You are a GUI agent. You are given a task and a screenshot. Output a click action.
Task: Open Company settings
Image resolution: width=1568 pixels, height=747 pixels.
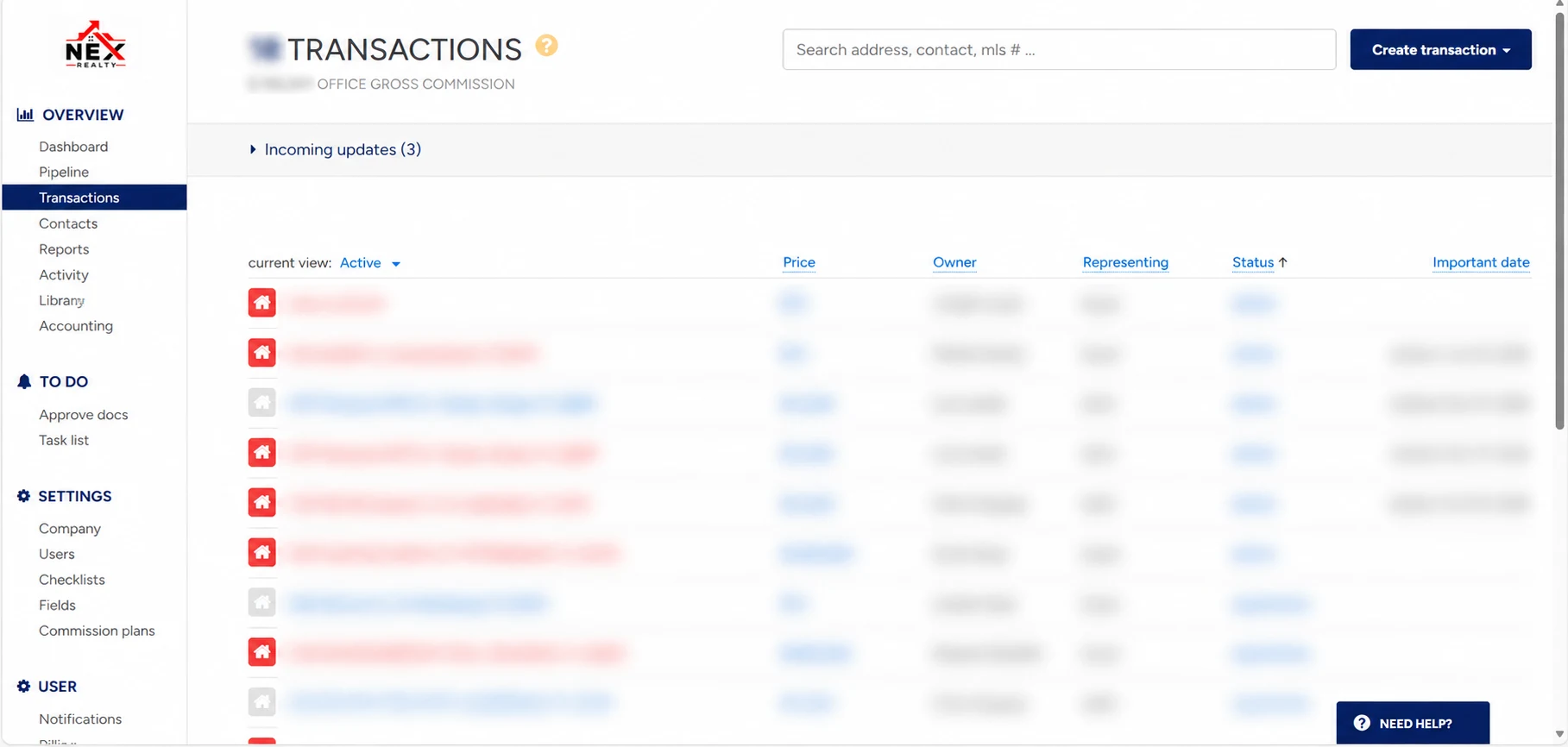[x=70, y=529]
